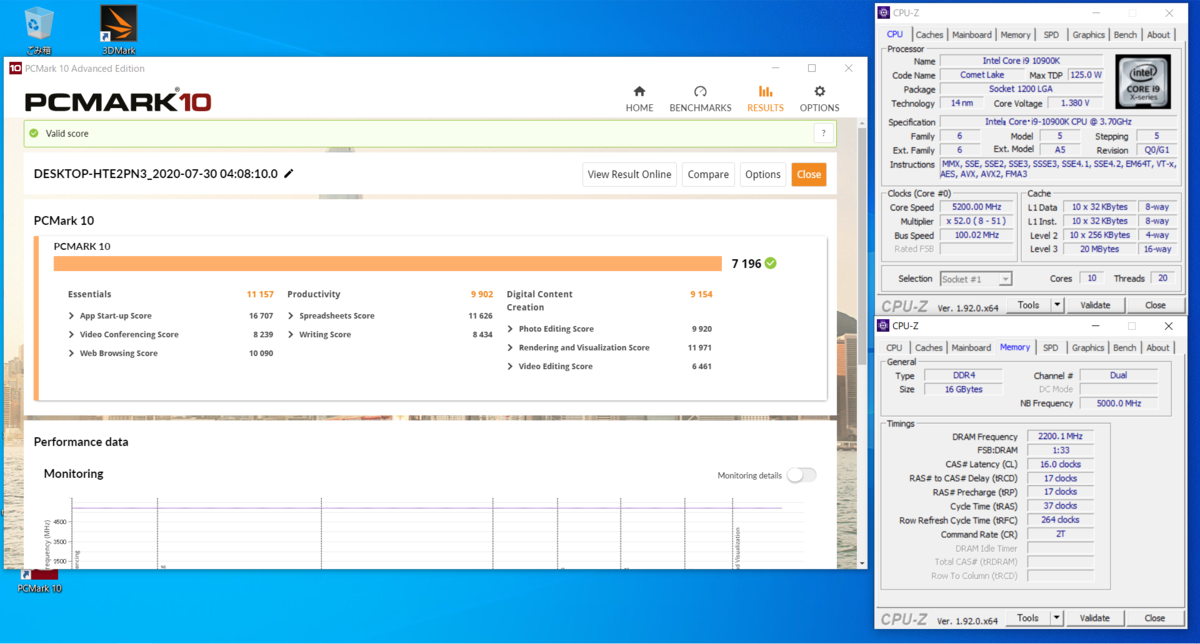
Task: Switch to Bench tab in lower CPU-Z
Action: (1125, 348)
